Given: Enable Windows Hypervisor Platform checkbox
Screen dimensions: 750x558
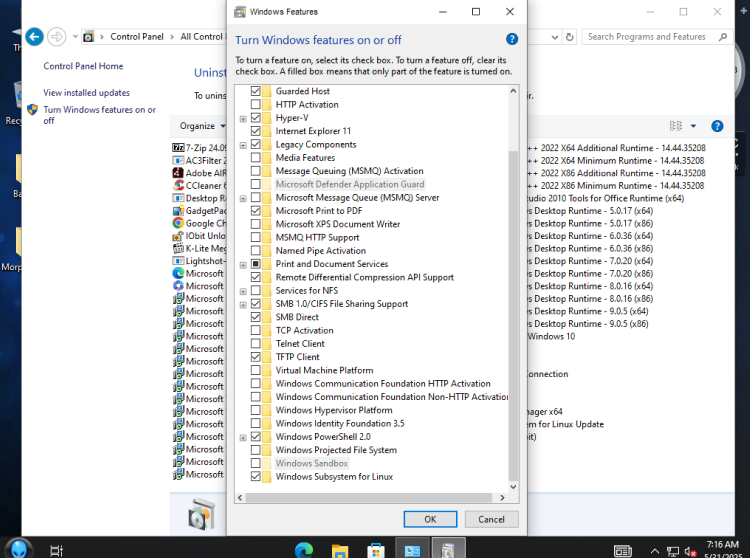Looking at the screenshot, I should (255, 410).
